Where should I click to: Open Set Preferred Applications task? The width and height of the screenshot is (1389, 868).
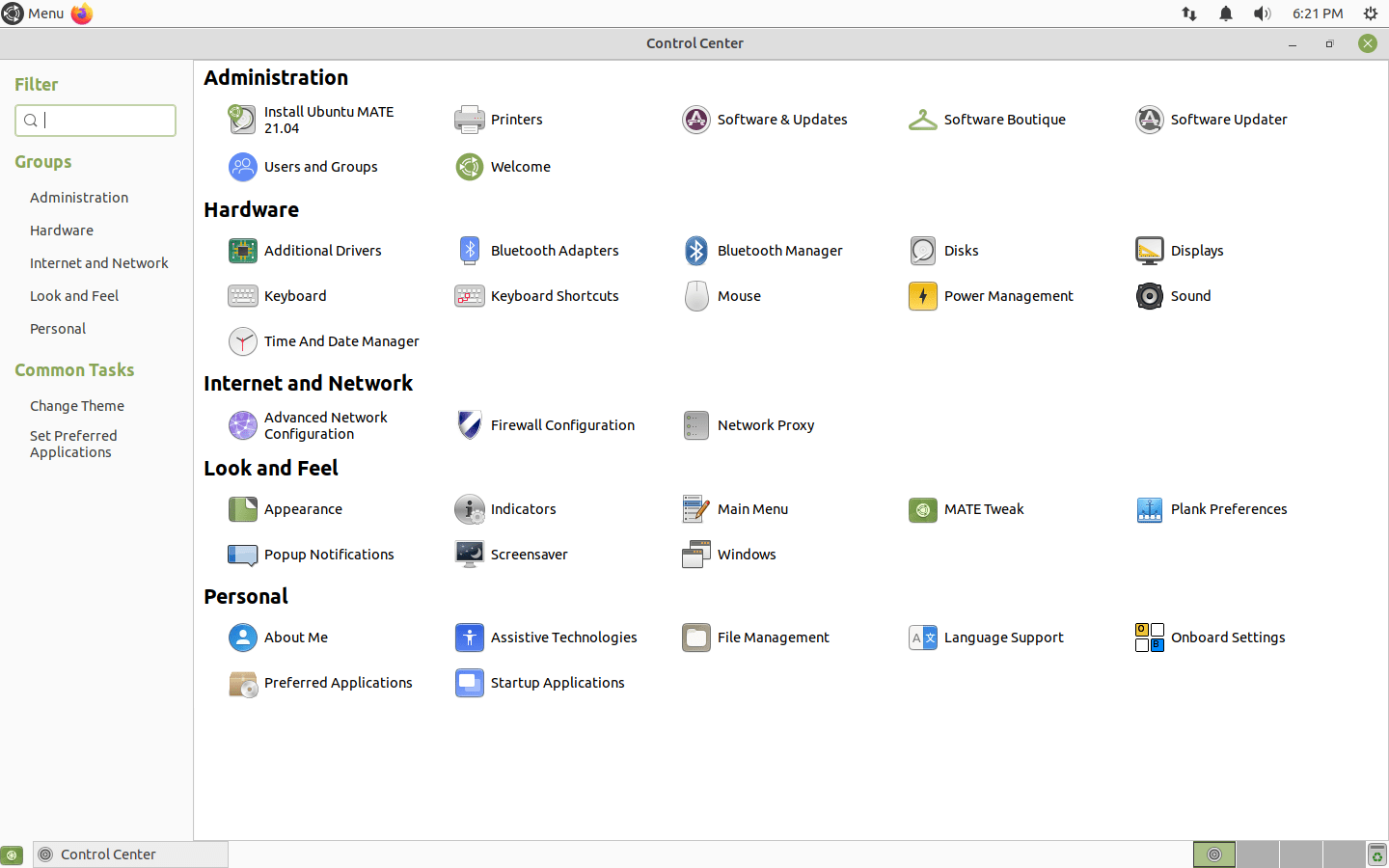[73, 444]
